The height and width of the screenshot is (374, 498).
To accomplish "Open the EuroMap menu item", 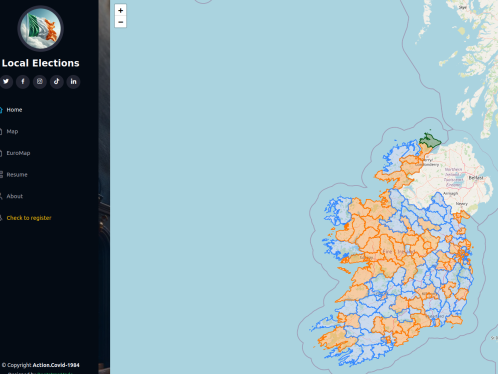I will (x=18, y=153).
